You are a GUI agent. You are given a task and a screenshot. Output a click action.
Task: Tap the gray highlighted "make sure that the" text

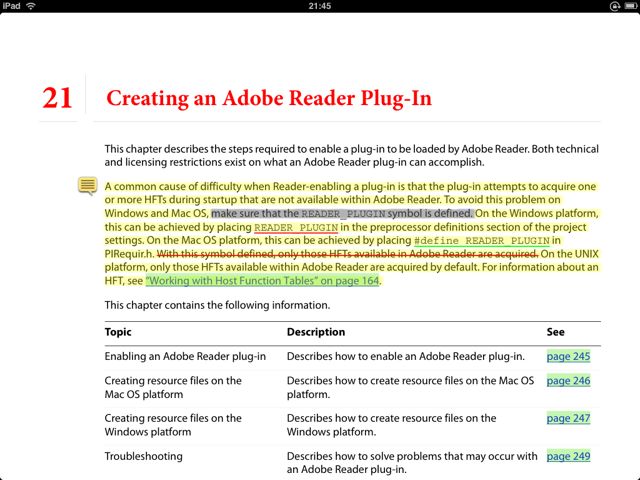(255, 213)
